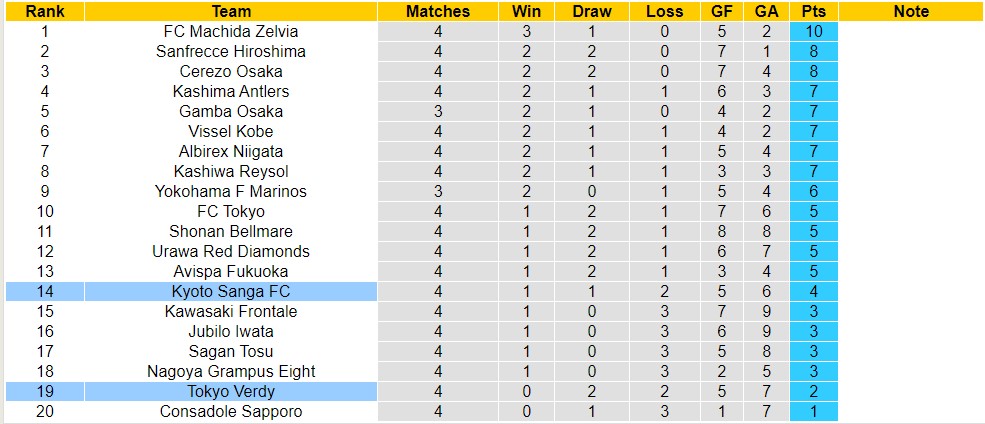Open the Yokohama F Marinos team entry

(231, 192)
